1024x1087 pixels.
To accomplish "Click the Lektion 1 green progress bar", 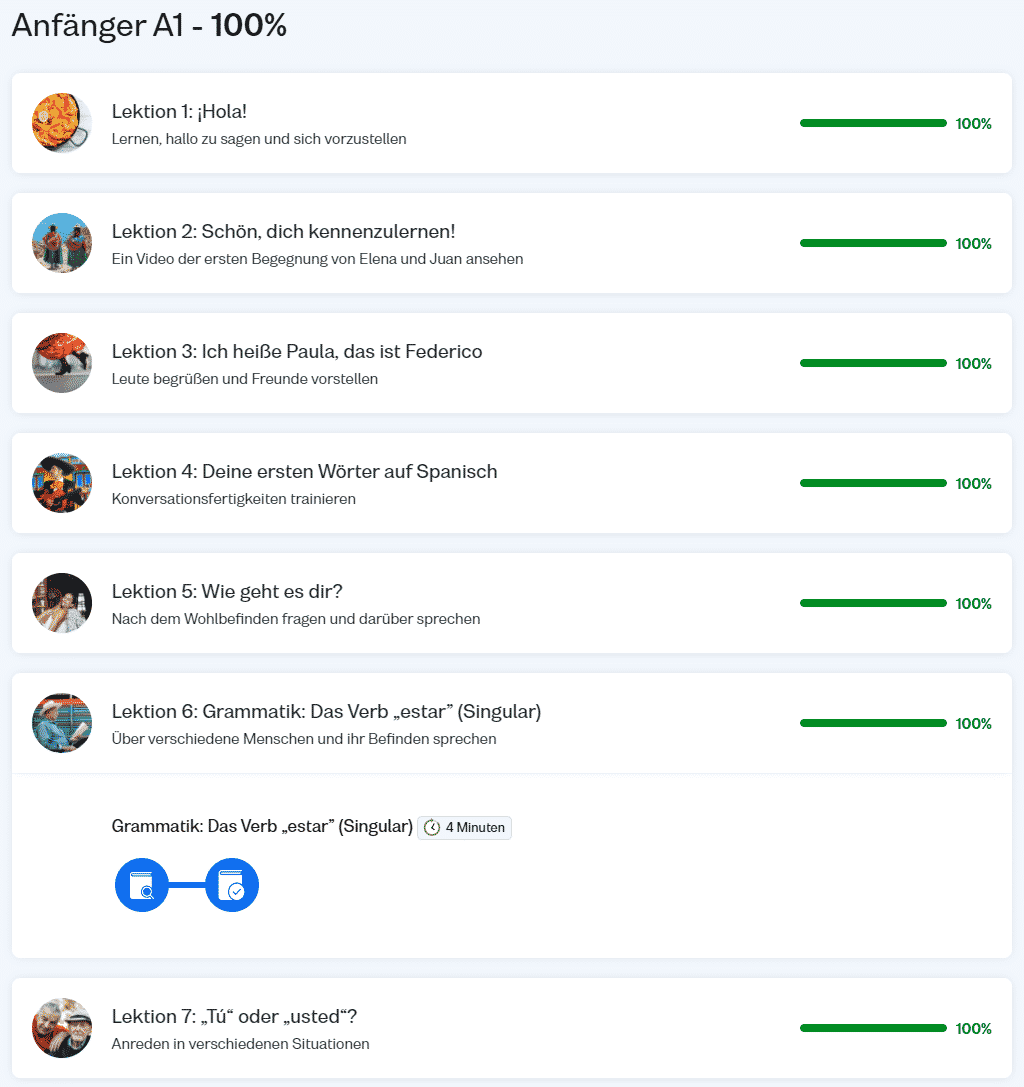I will [x=873, y=123].
